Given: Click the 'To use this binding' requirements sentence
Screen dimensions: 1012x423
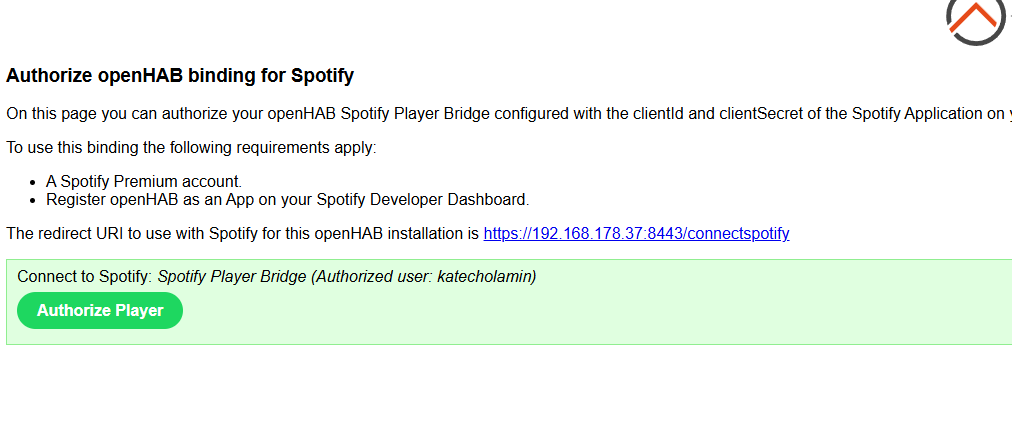Looking at the screenshot, I should 191,148.
